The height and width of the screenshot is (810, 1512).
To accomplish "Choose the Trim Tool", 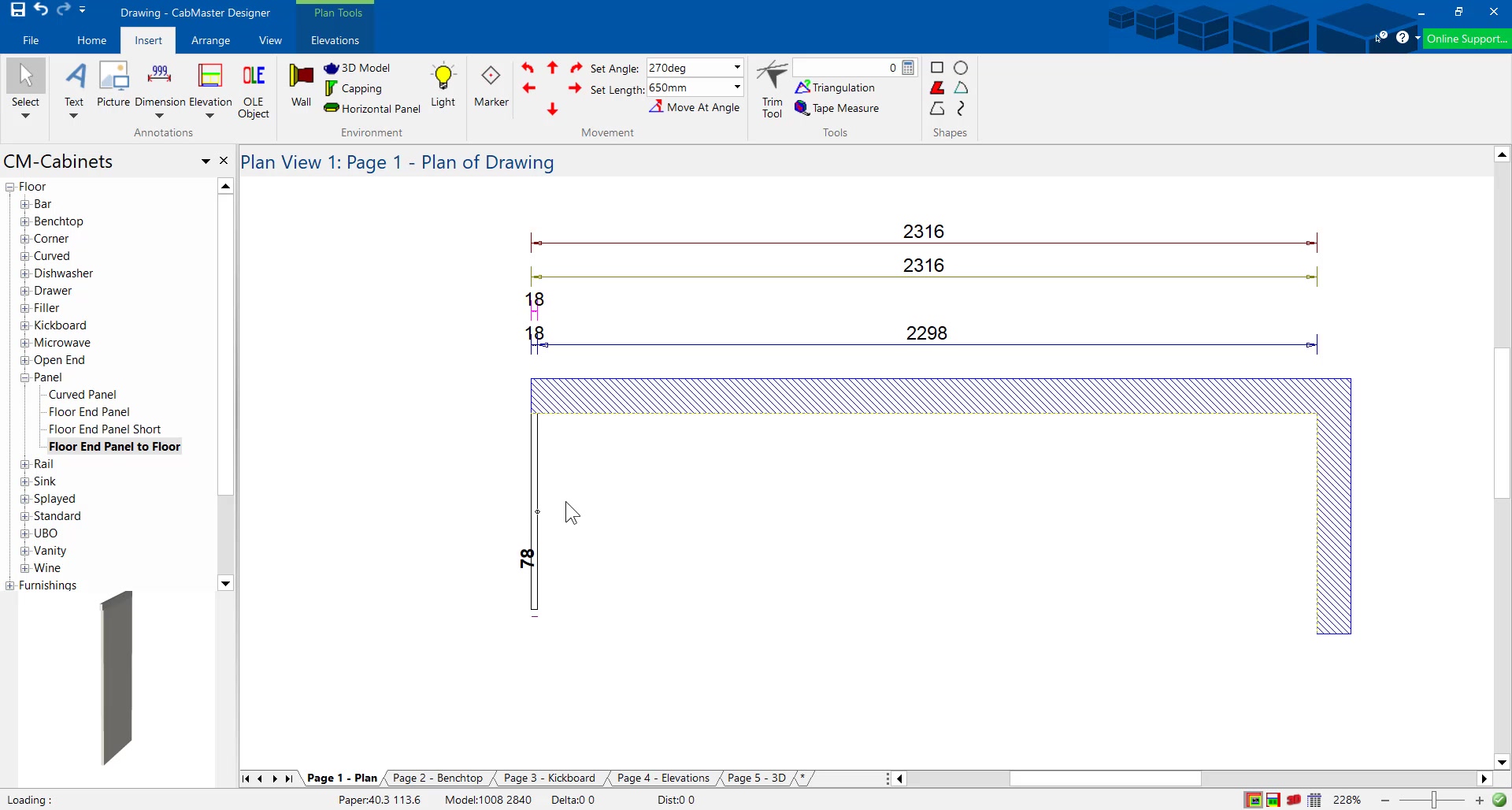I will (772, 89).
